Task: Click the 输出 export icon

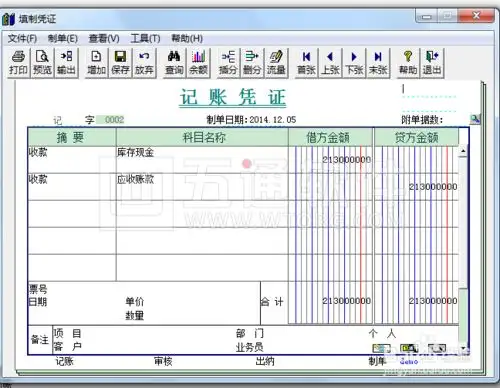Action: pos(66,63)
